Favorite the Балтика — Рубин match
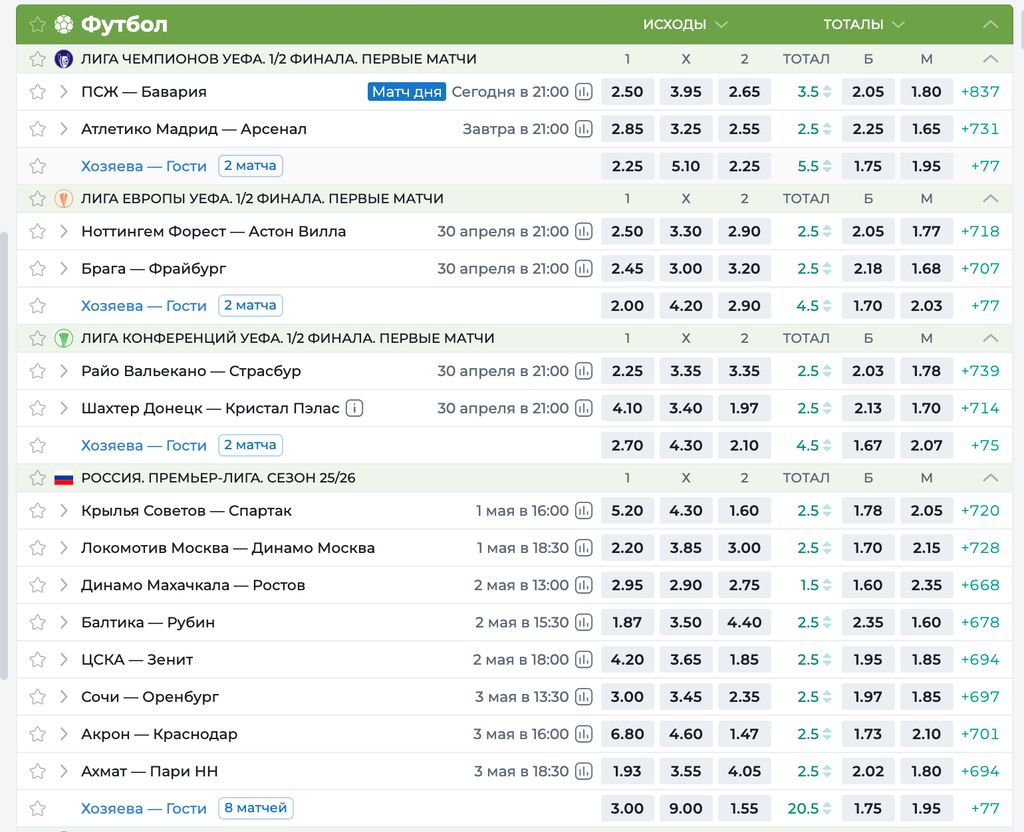This screenshot has width=1024, height=832. pos(37,623)
